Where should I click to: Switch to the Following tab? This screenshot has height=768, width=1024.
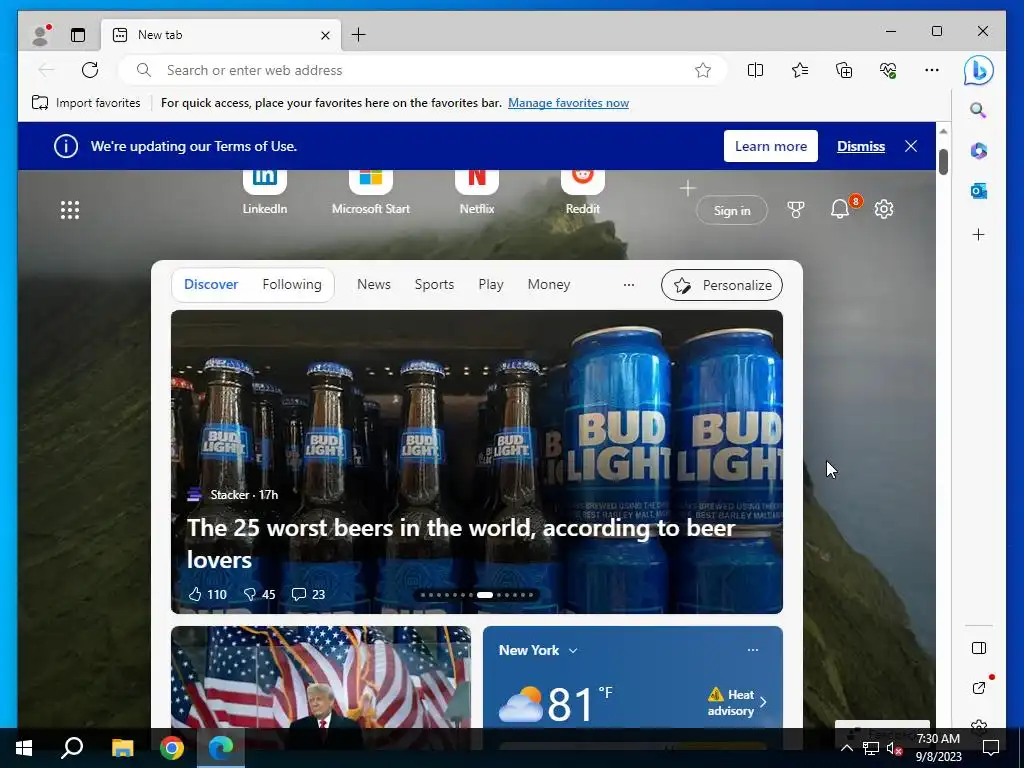[x=292, y=284]
